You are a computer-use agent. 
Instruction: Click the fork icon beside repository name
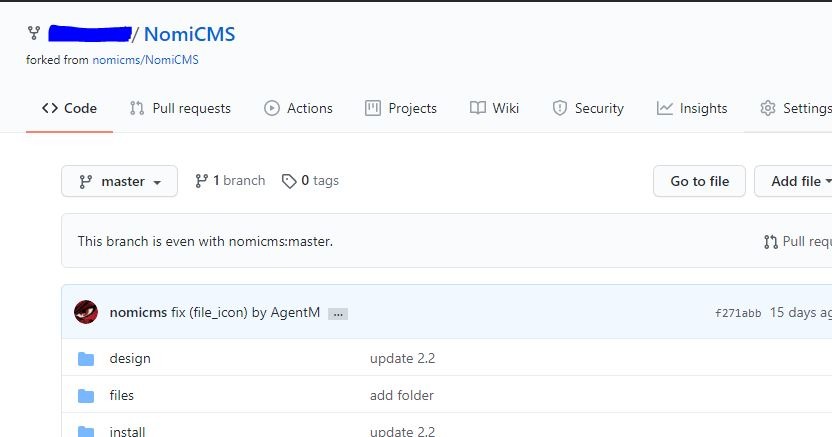tap(34, 34)
